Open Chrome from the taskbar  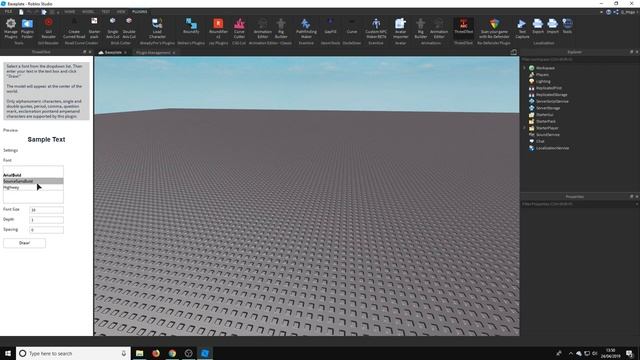coord(172,353)
